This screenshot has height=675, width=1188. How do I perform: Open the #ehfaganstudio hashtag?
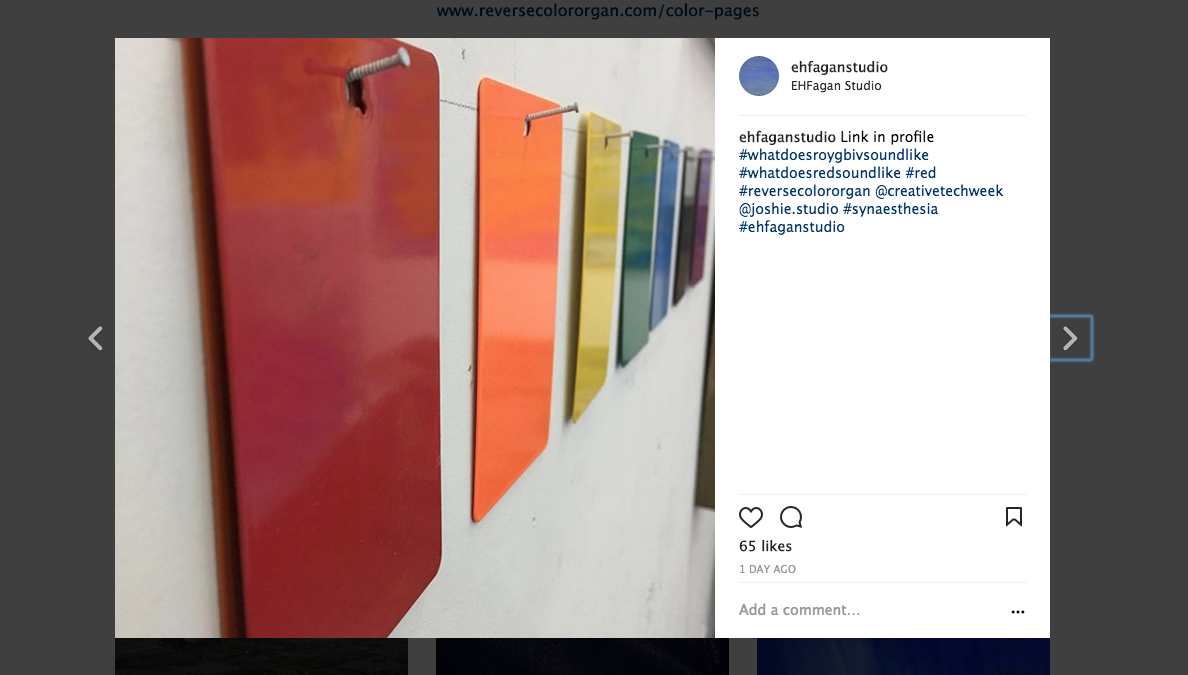tap(792, 227)
